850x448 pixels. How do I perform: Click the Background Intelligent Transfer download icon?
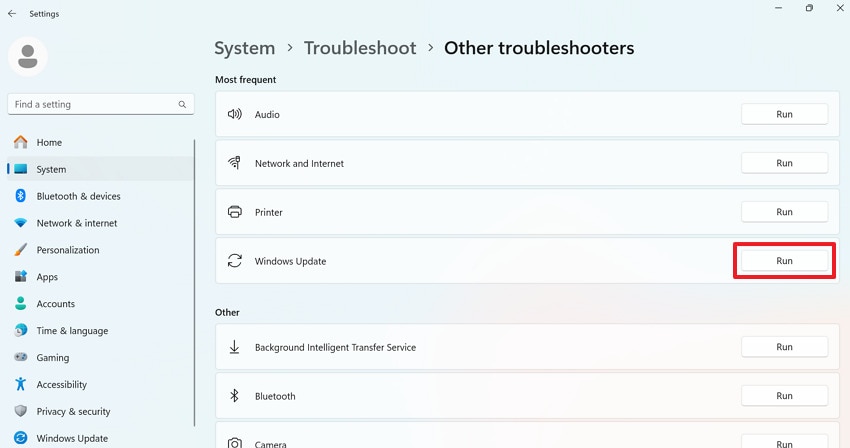pos(234,347)
